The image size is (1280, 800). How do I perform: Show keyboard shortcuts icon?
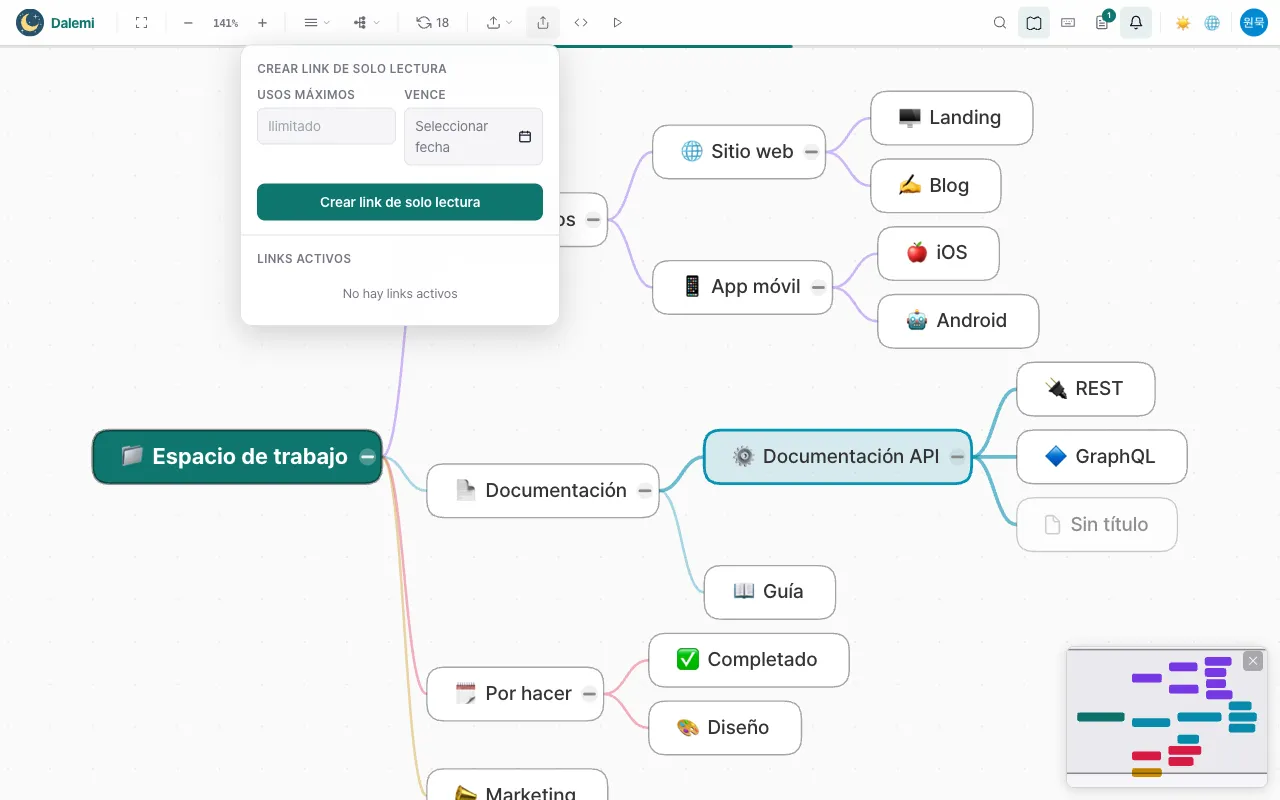point(1068,22)
